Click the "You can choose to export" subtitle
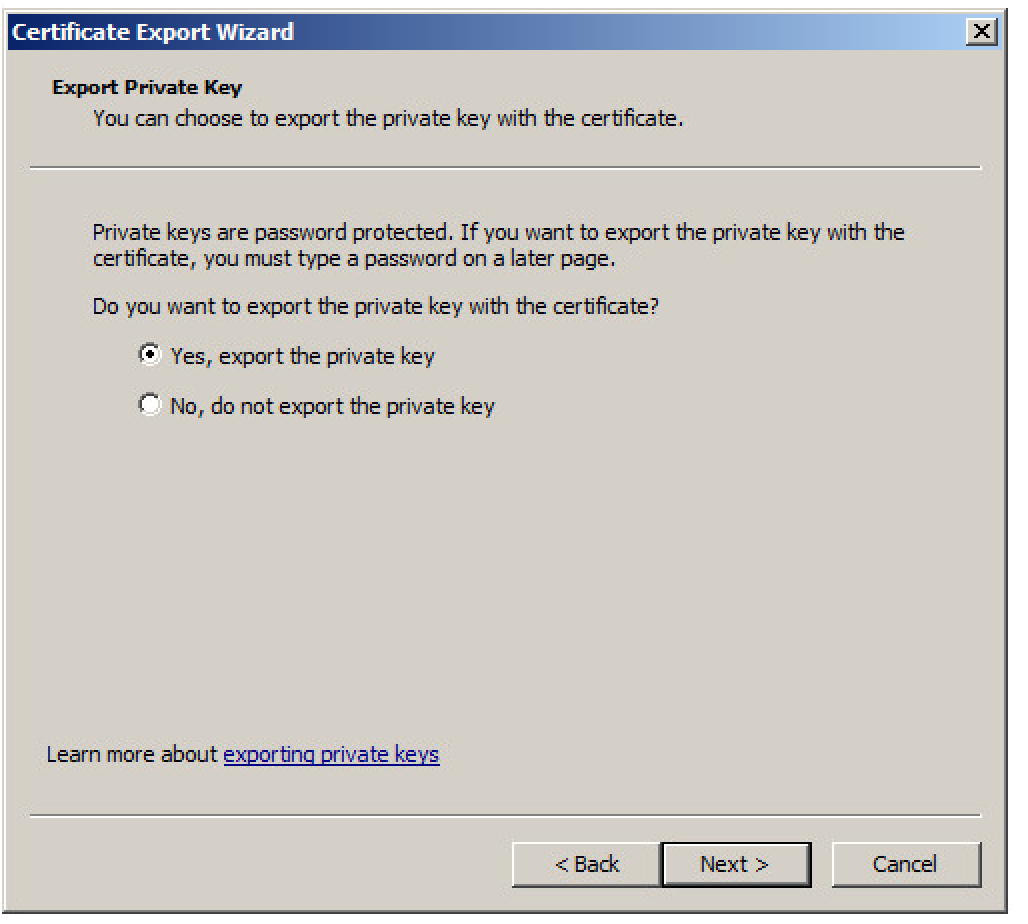Screen dimensions: 1028x924 pos(387,119)
